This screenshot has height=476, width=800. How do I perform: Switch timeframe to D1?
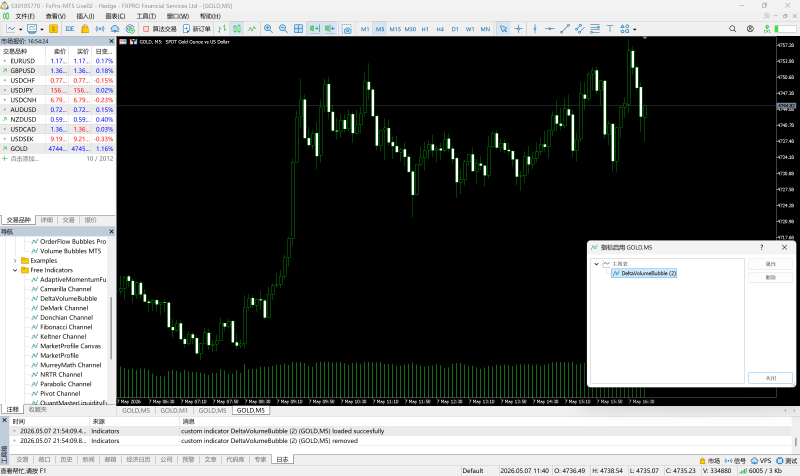[x=455, y=29]
